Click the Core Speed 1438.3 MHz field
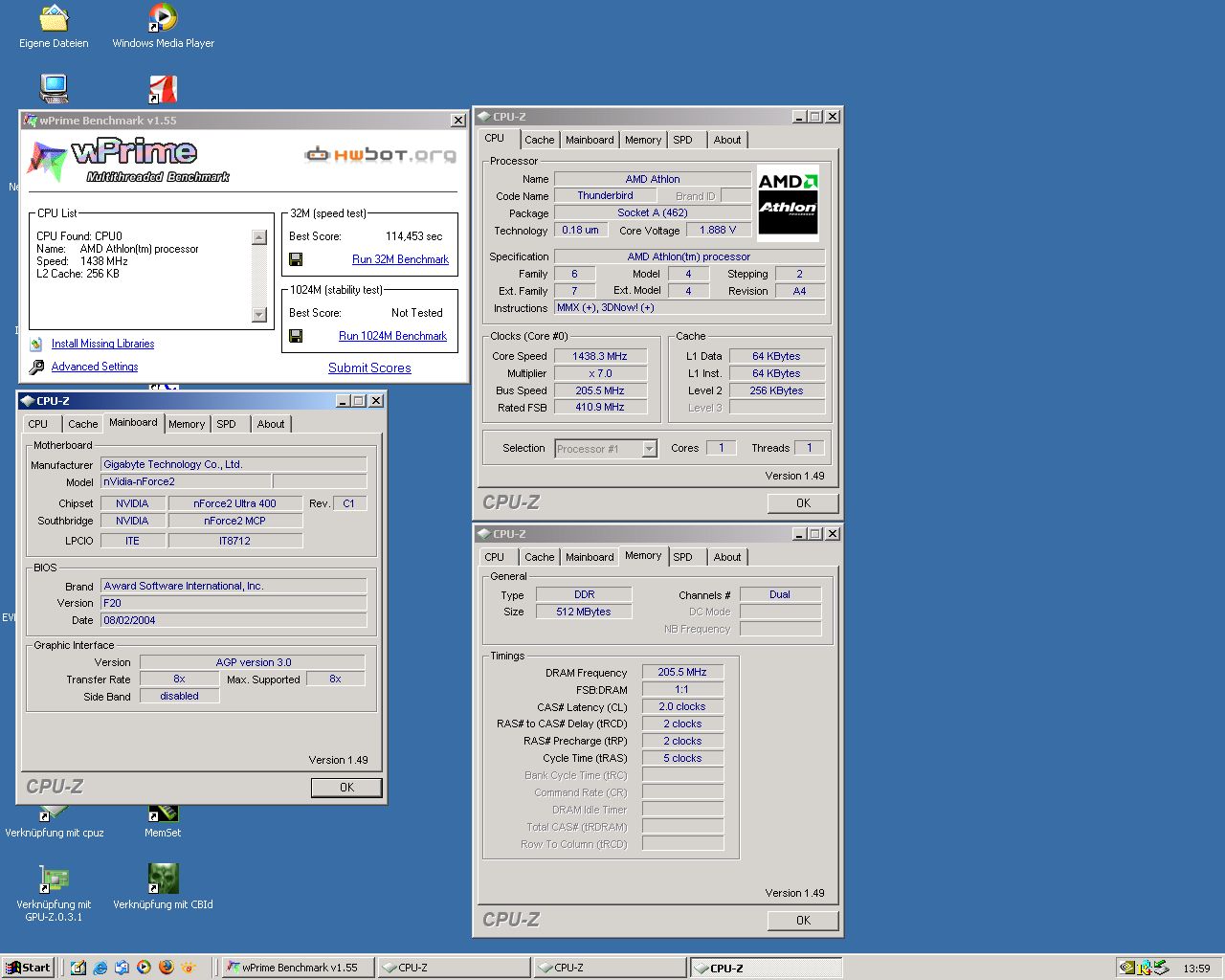The image size is (1225, 980). [600, 356]
